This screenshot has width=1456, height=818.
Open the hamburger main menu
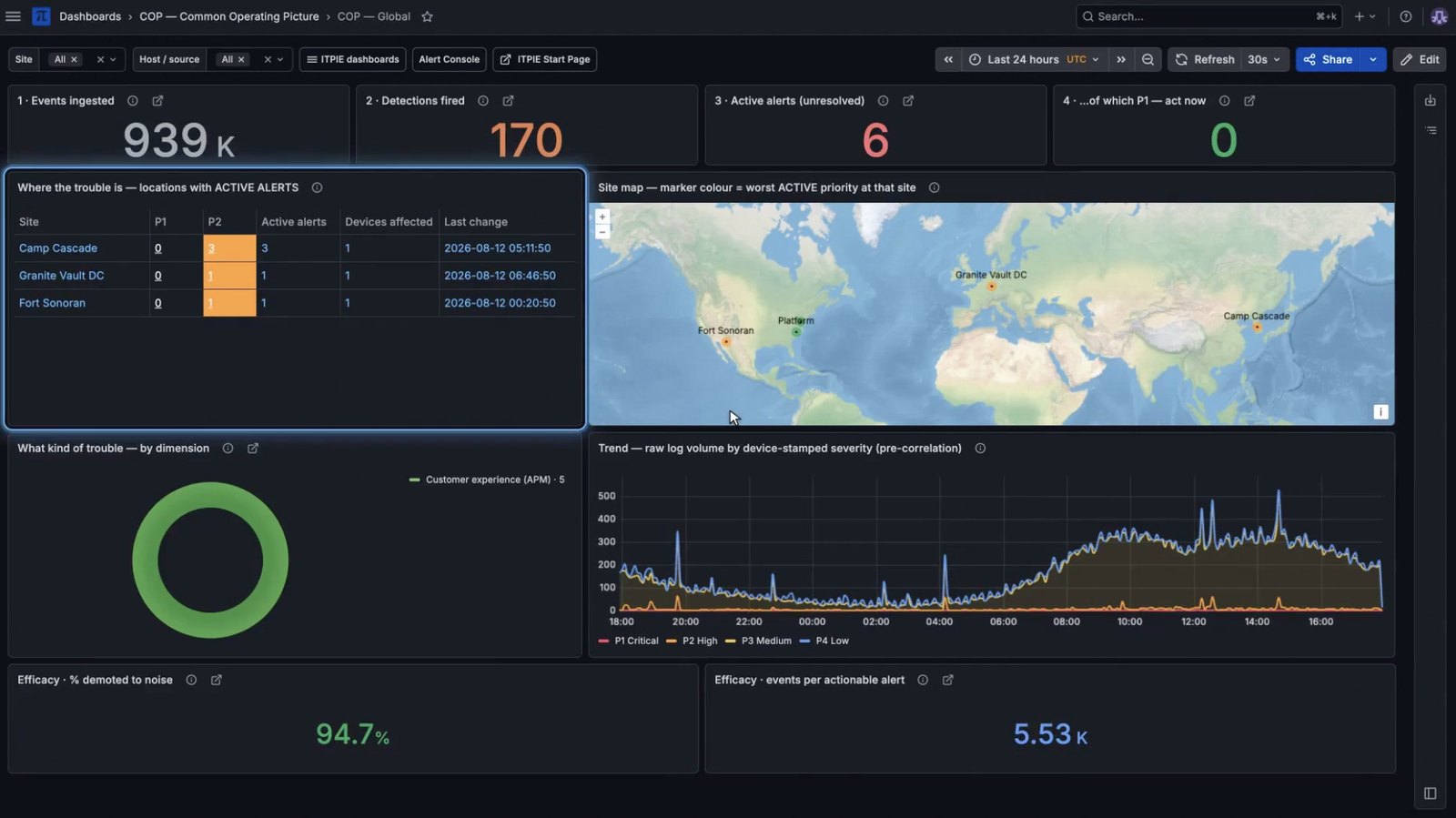click(13, 16)
